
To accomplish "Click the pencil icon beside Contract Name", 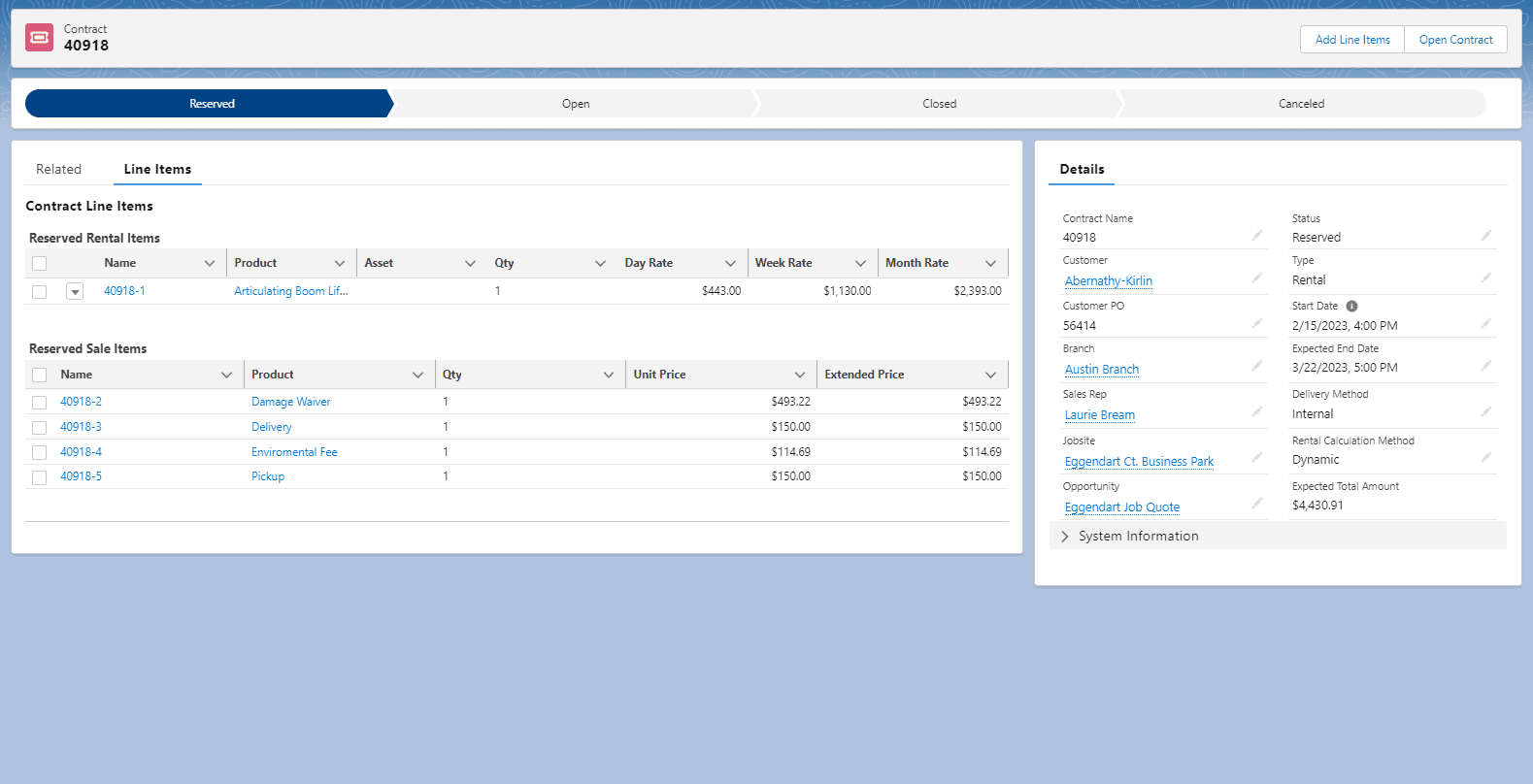I will [x=1256, y=236].
